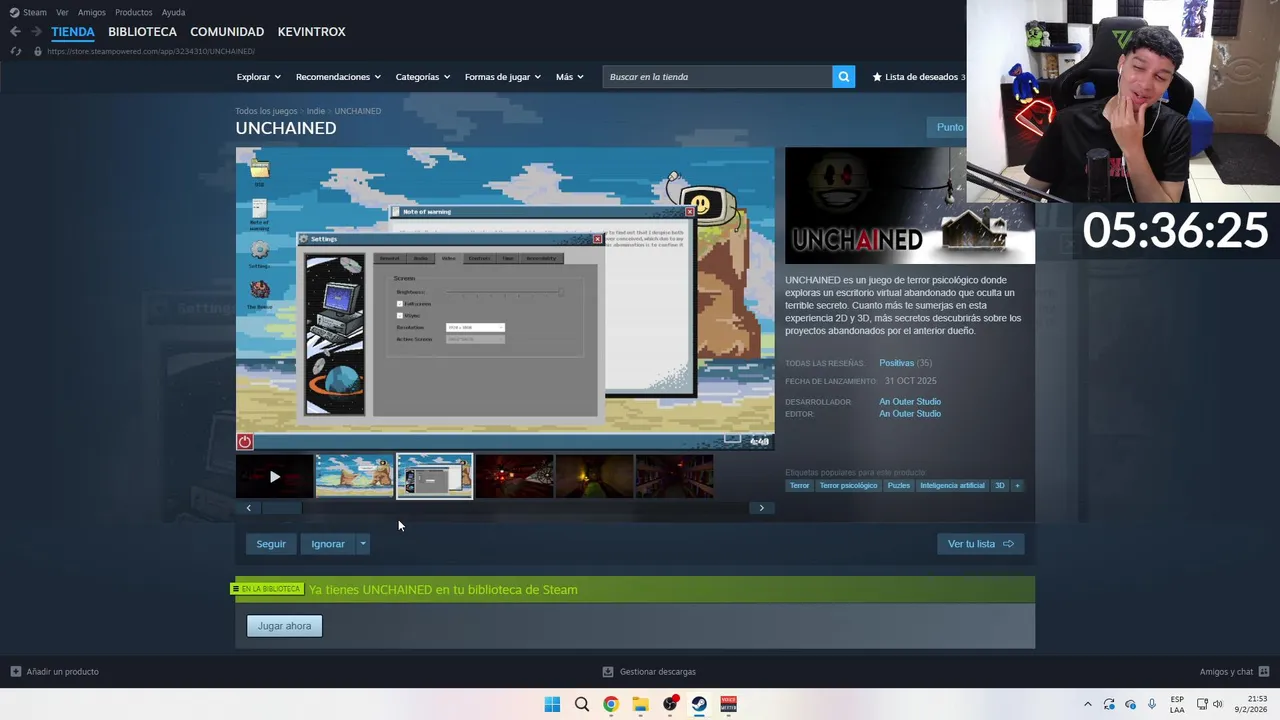Open the developer An Outer Studio link
This screenshot has width=1280, height=720.
pos(910,402)
